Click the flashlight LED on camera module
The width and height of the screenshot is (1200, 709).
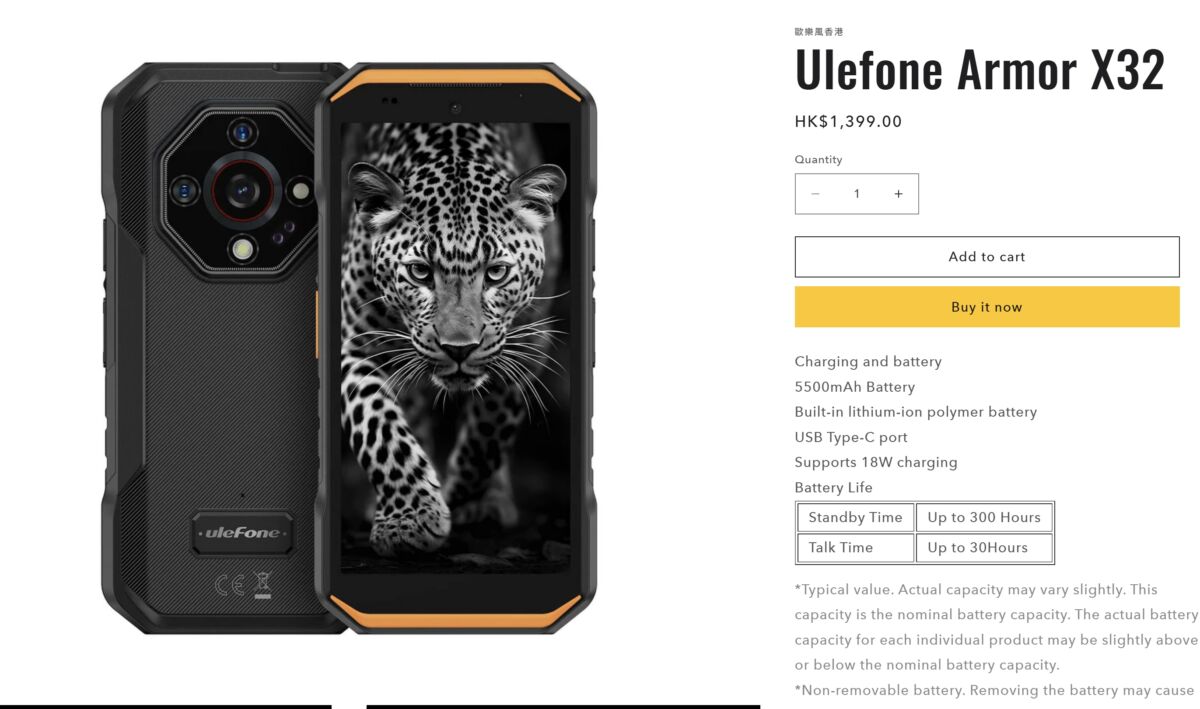coord(242,248)
